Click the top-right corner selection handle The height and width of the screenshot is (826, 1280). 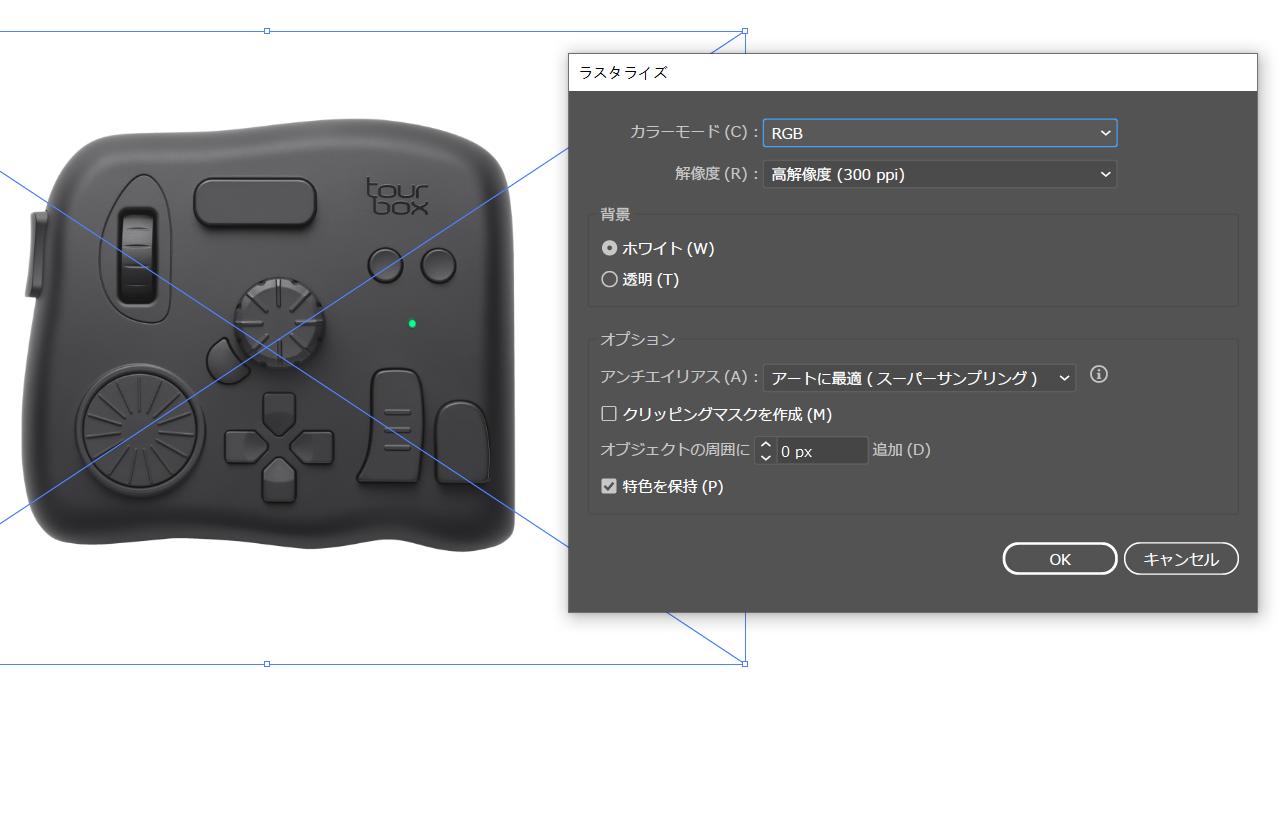745,31
